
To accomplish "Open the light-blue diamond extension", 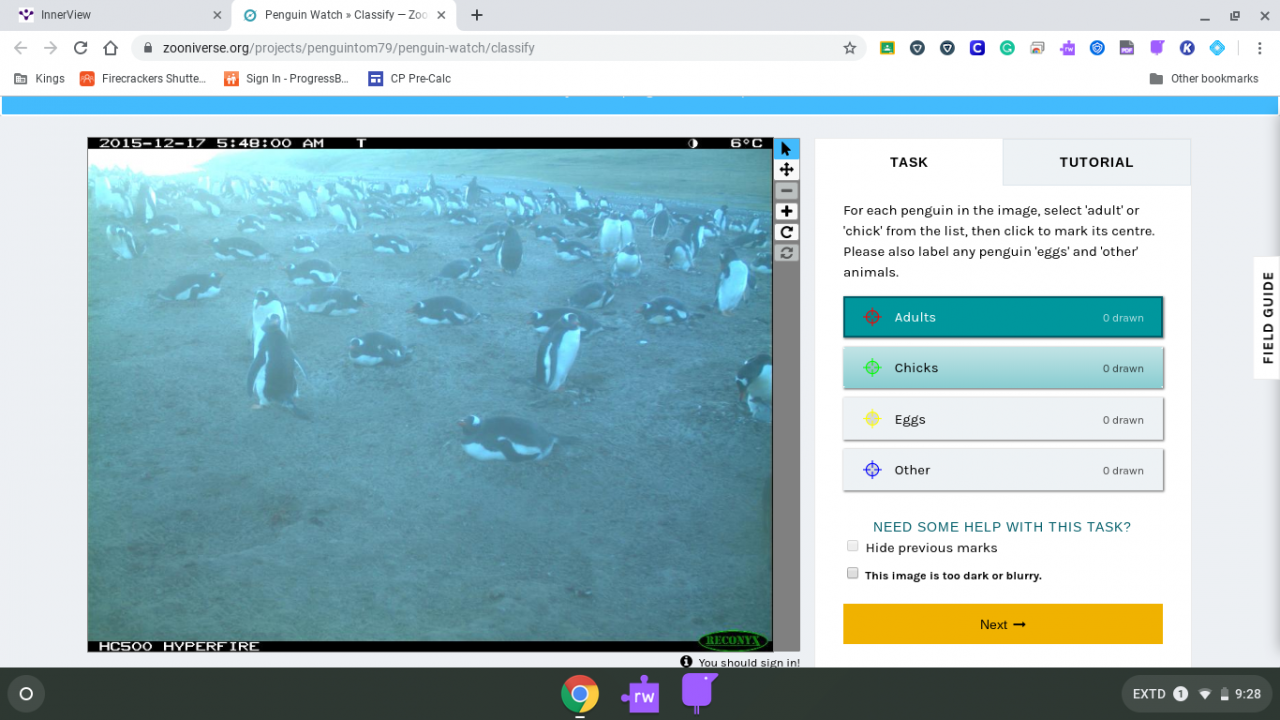I will coord(1217,48).
